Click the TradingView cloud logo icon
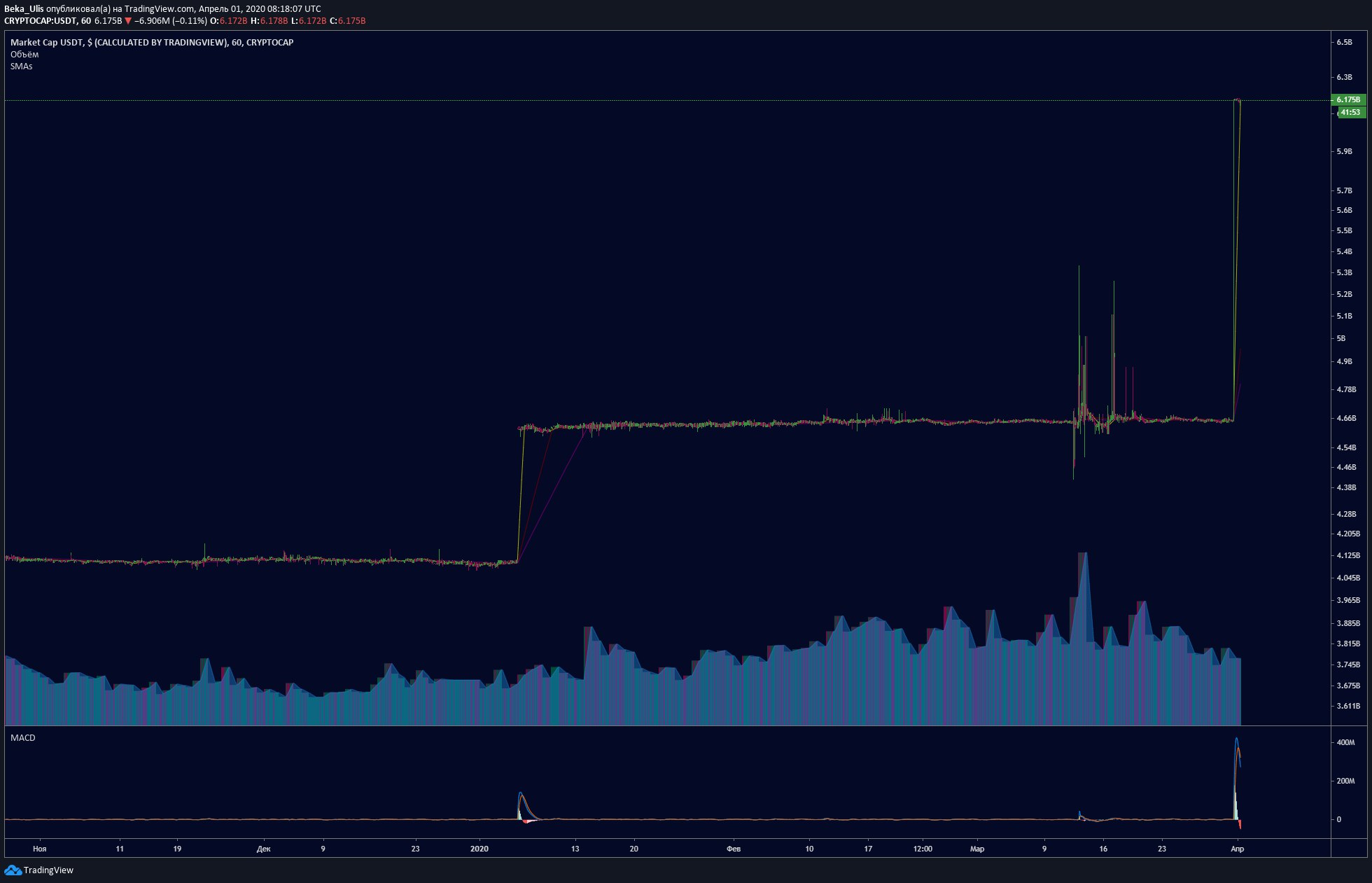Image resolution: width=1372 pixels, height=883 pixels. (x=13, y=870)
